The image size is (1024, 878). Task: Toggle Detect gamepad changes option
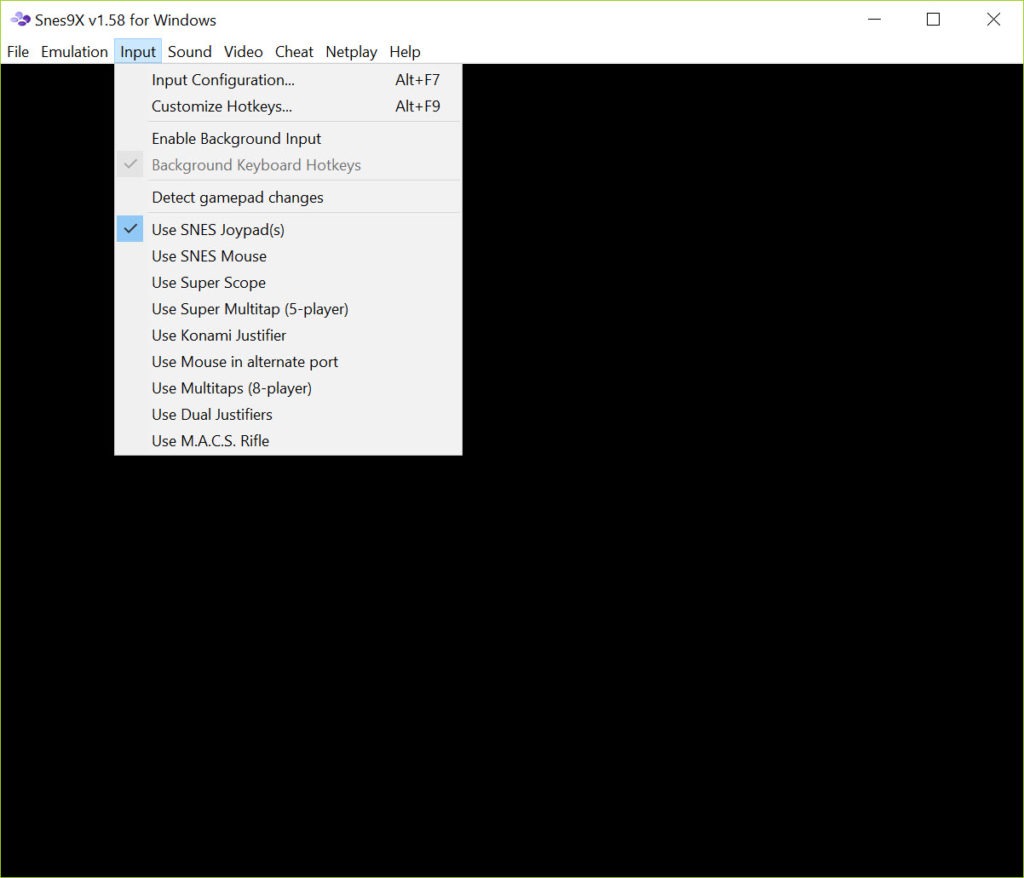coord(288,197)
